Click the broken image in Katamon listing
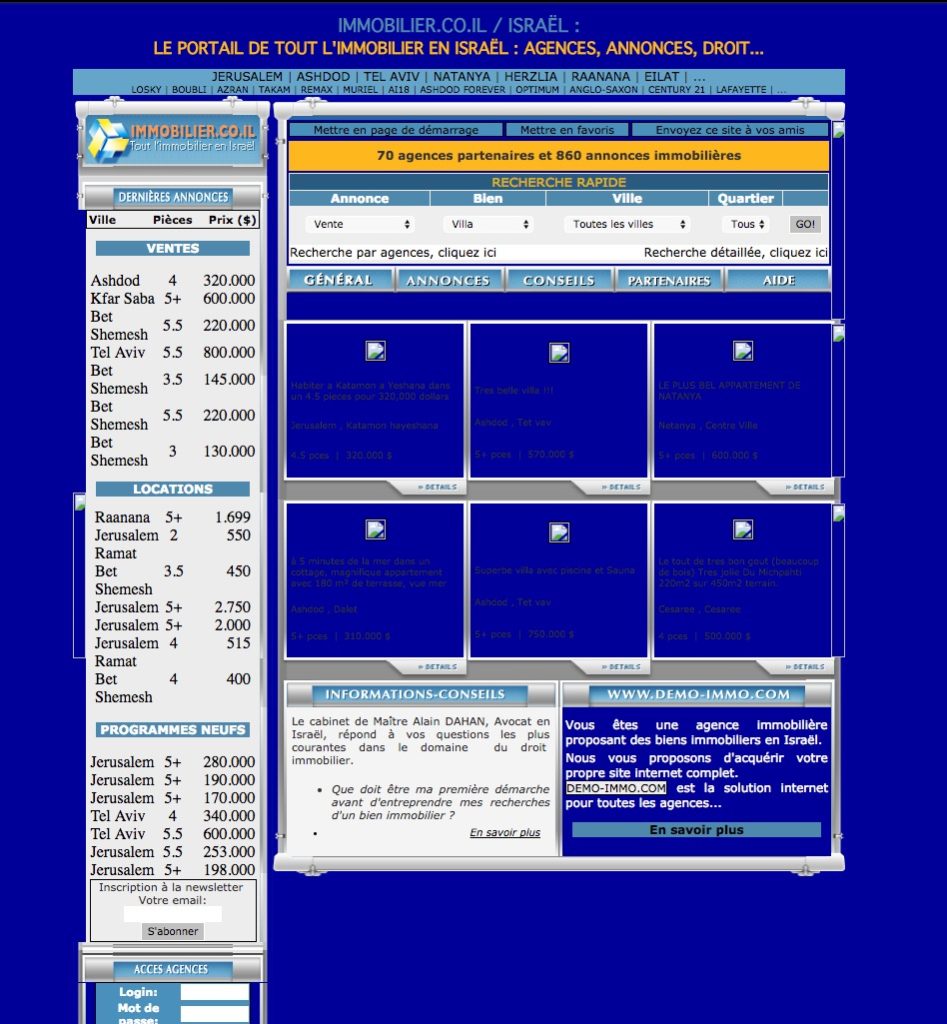This screenshot has width=947, height=1024. coord(375,351)
